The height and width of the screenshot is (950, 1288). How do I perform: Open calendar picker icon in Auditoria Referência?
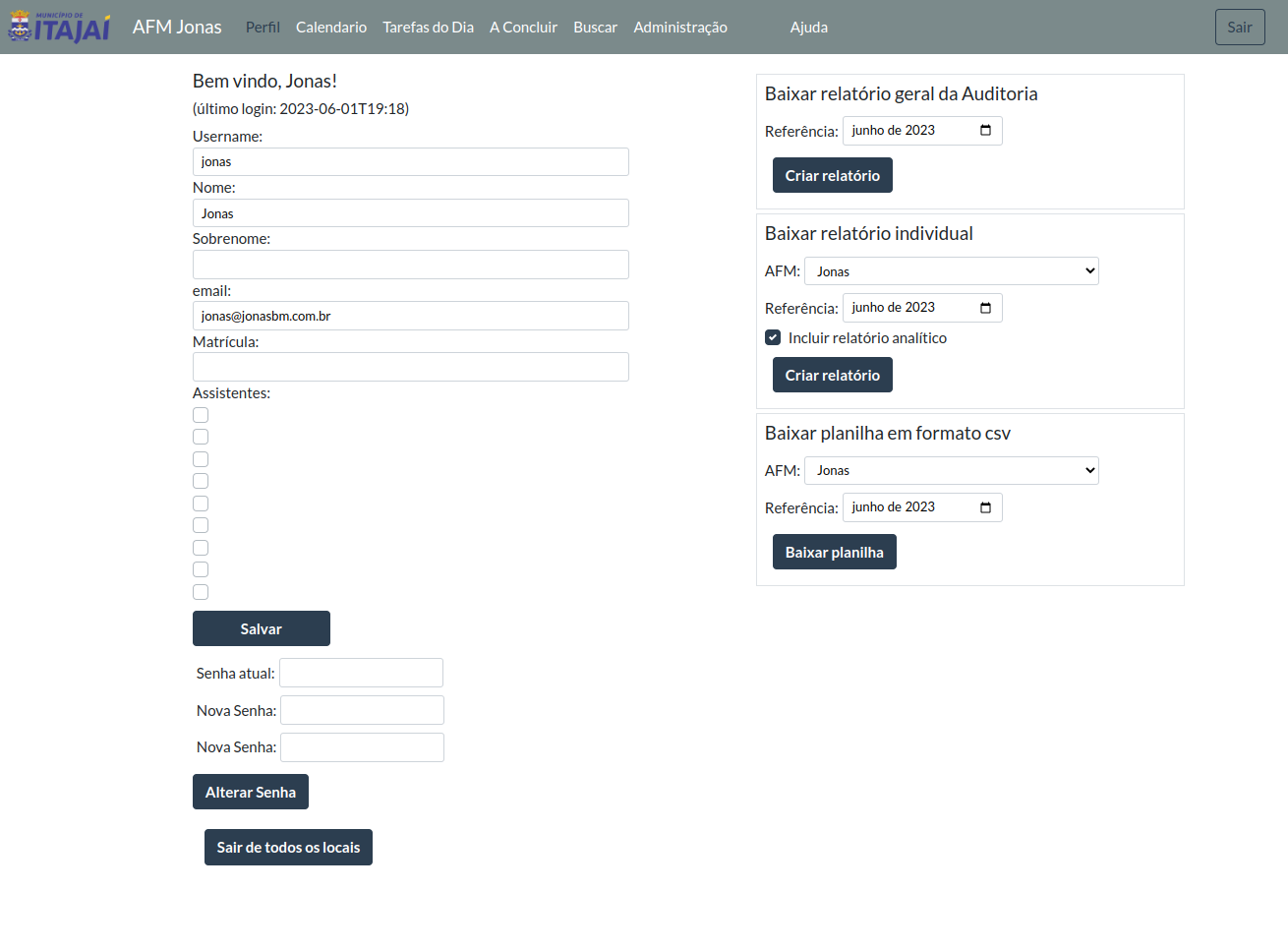pyautogui.click(x=985, y=131)
